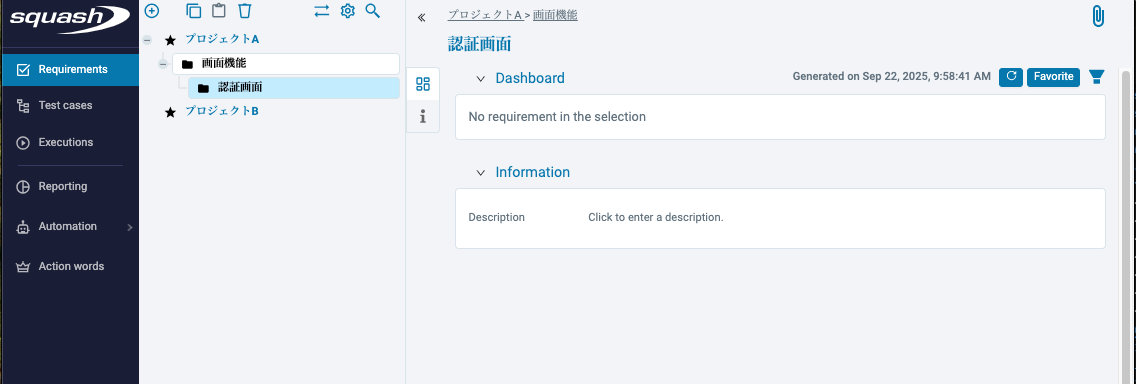Open the tree settings gear icon

click(x=348, y=11)
